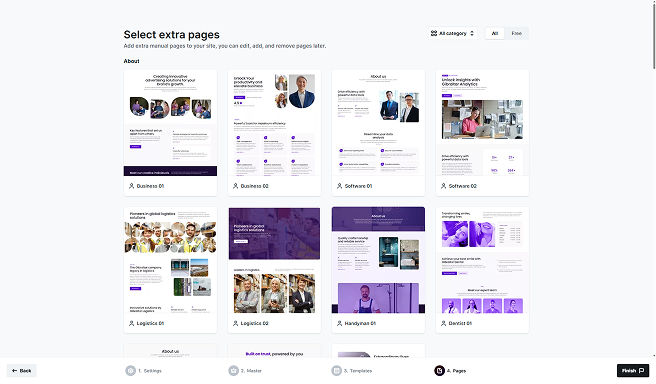Click the person icon beside Business 01
The height and width of the screenshot is (384, 656).
point(131,186)
